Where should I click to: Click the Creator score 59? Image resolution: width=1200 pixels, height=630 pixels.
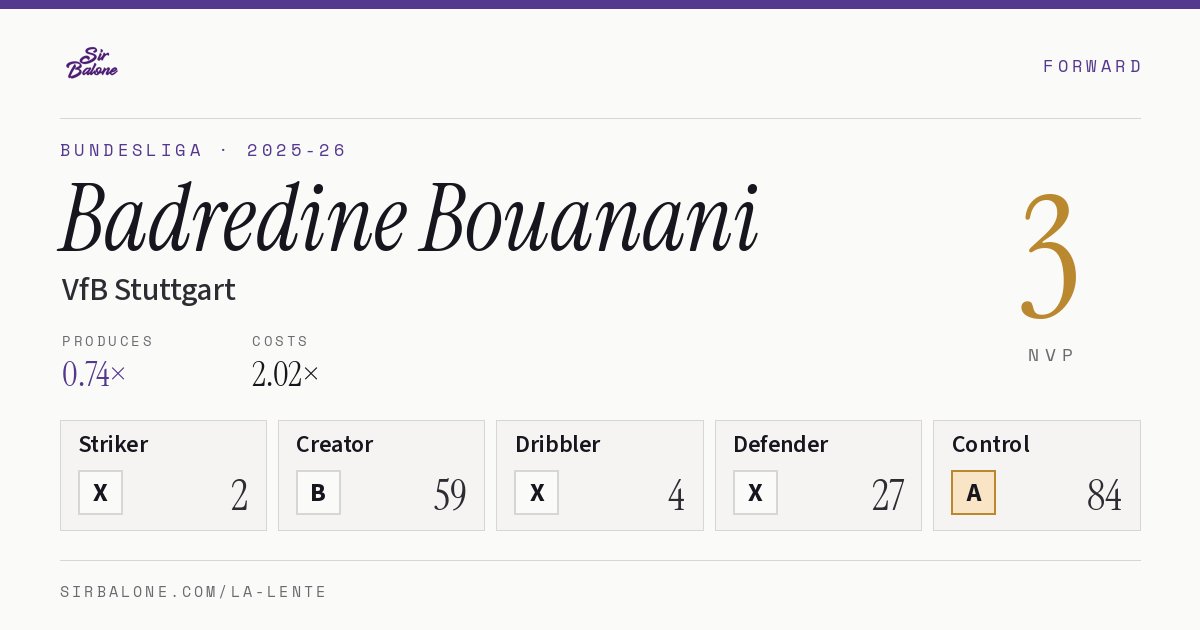[x=450, y=495]
